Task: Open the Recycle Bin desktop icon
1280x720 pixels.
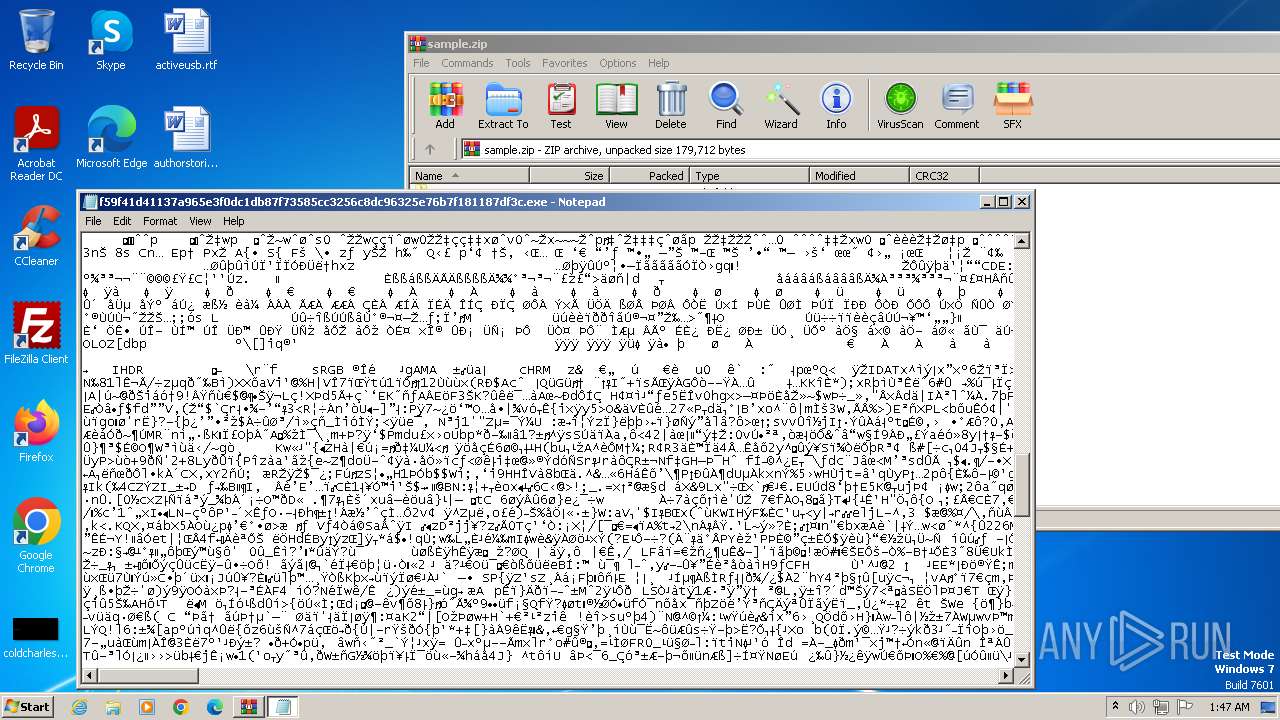Action: tap(36, 40)
